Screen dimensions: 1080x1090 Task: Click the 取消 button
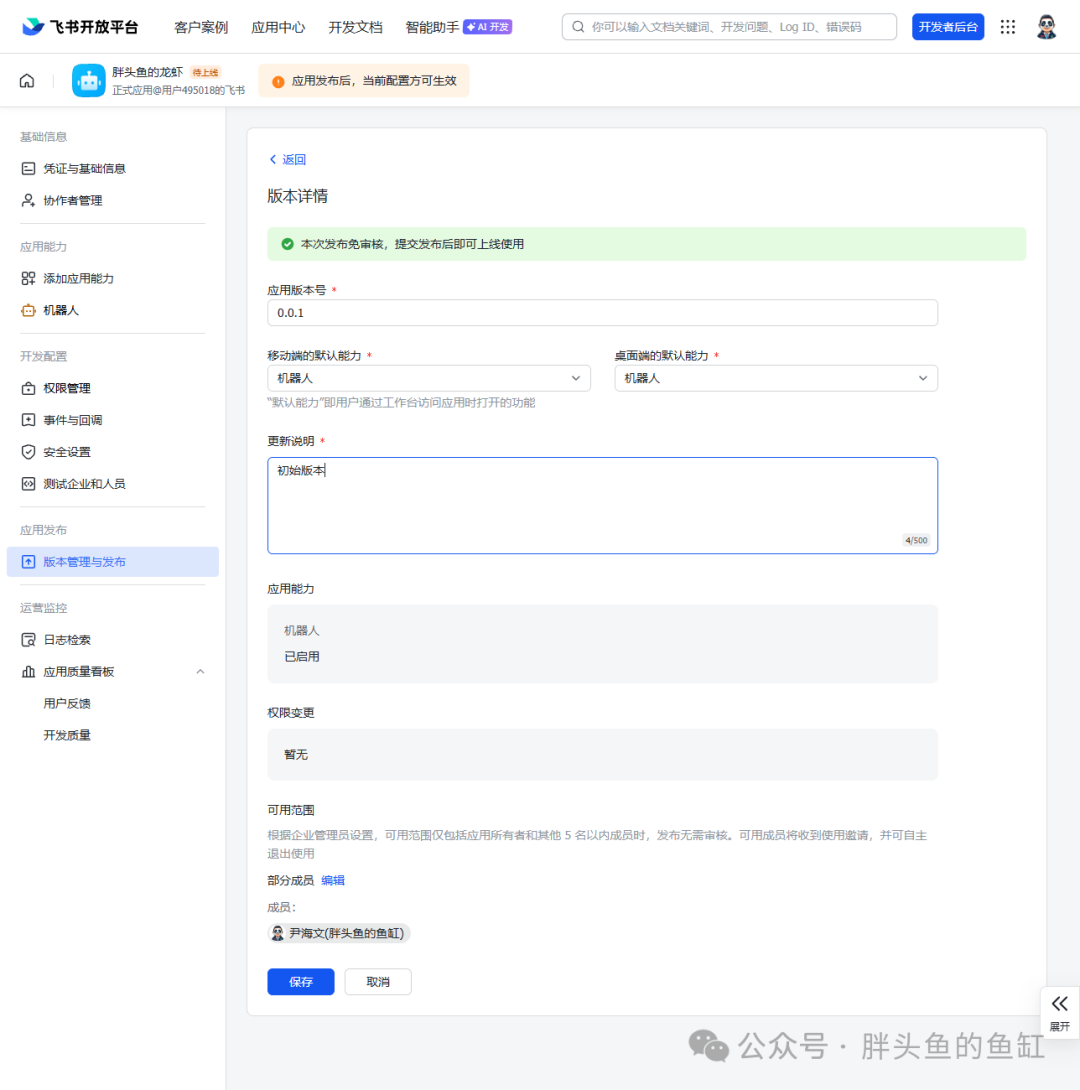[x=378, y=982]
